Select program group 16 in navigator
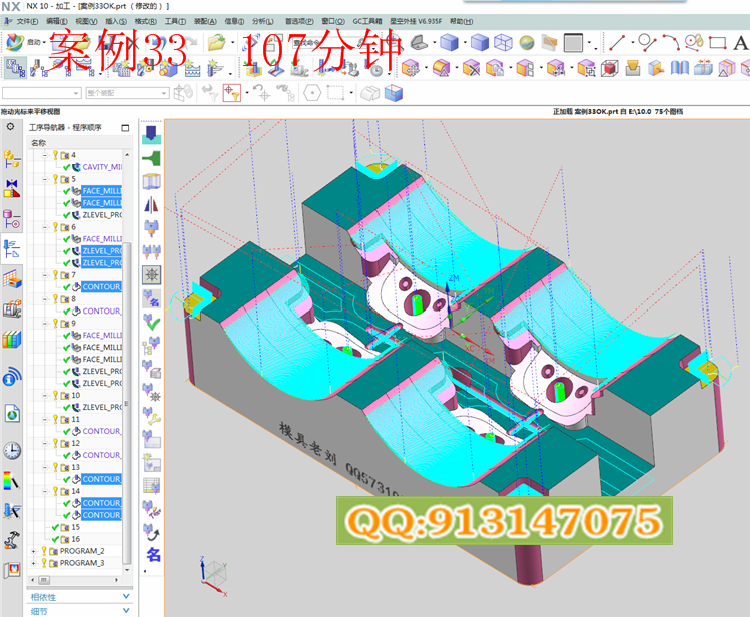The image size is (750, 617). 76,539
